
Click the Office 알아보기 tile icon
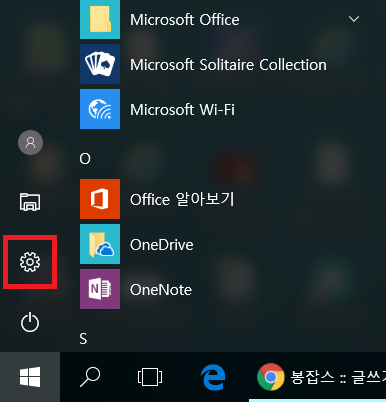coord(100,199)
